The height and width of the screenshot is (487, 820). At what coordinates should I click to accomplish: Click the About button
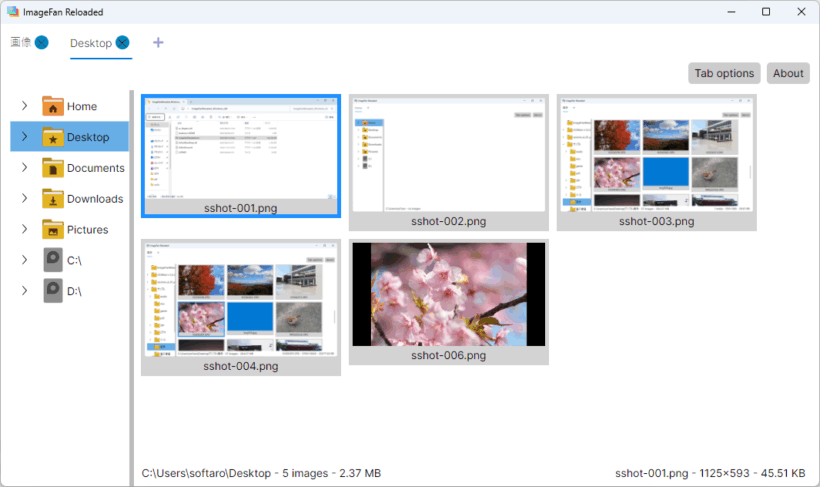[x=788, y=73]
